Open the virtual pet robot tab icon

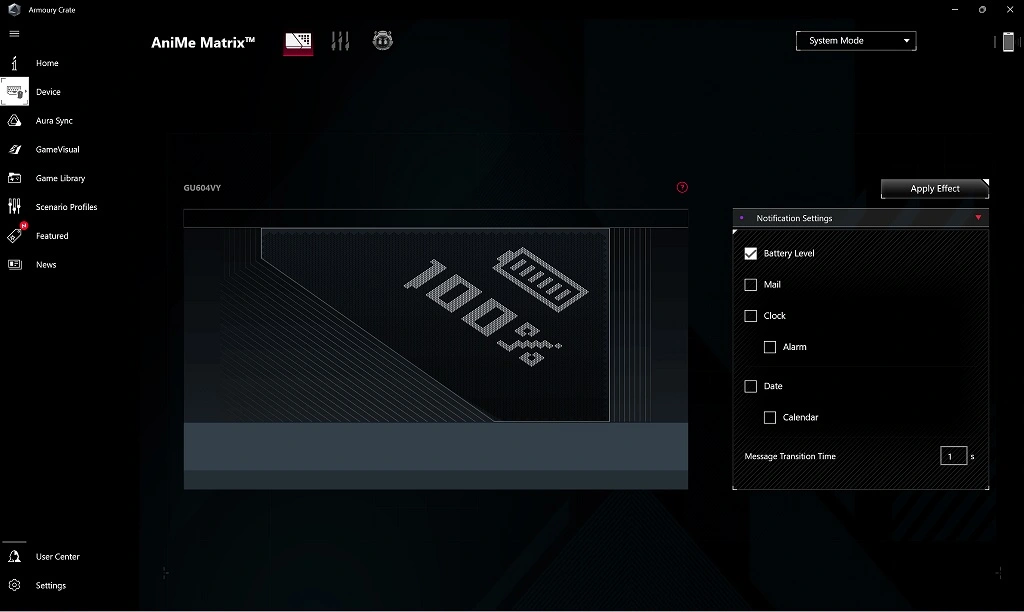(x=383, y=40)
